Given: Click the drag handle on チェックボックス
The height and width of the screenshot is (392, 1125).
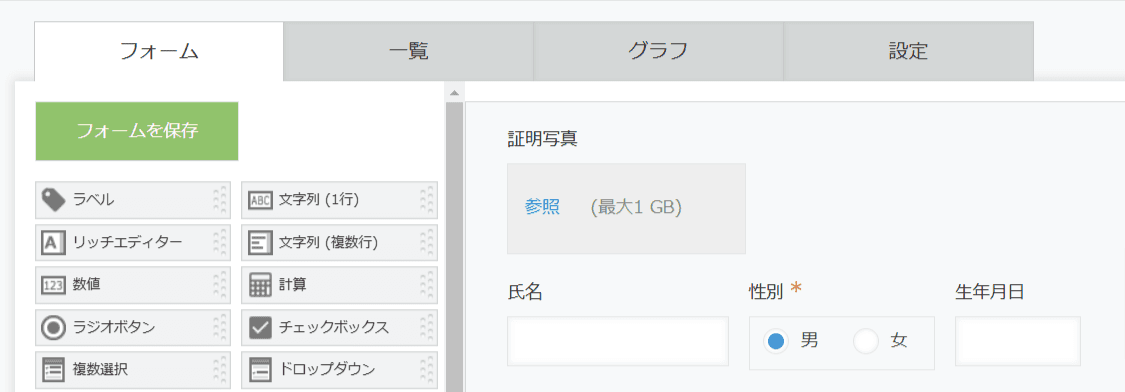Looking at the screenshot, I should pyautogui.click(x=427, y=327).
